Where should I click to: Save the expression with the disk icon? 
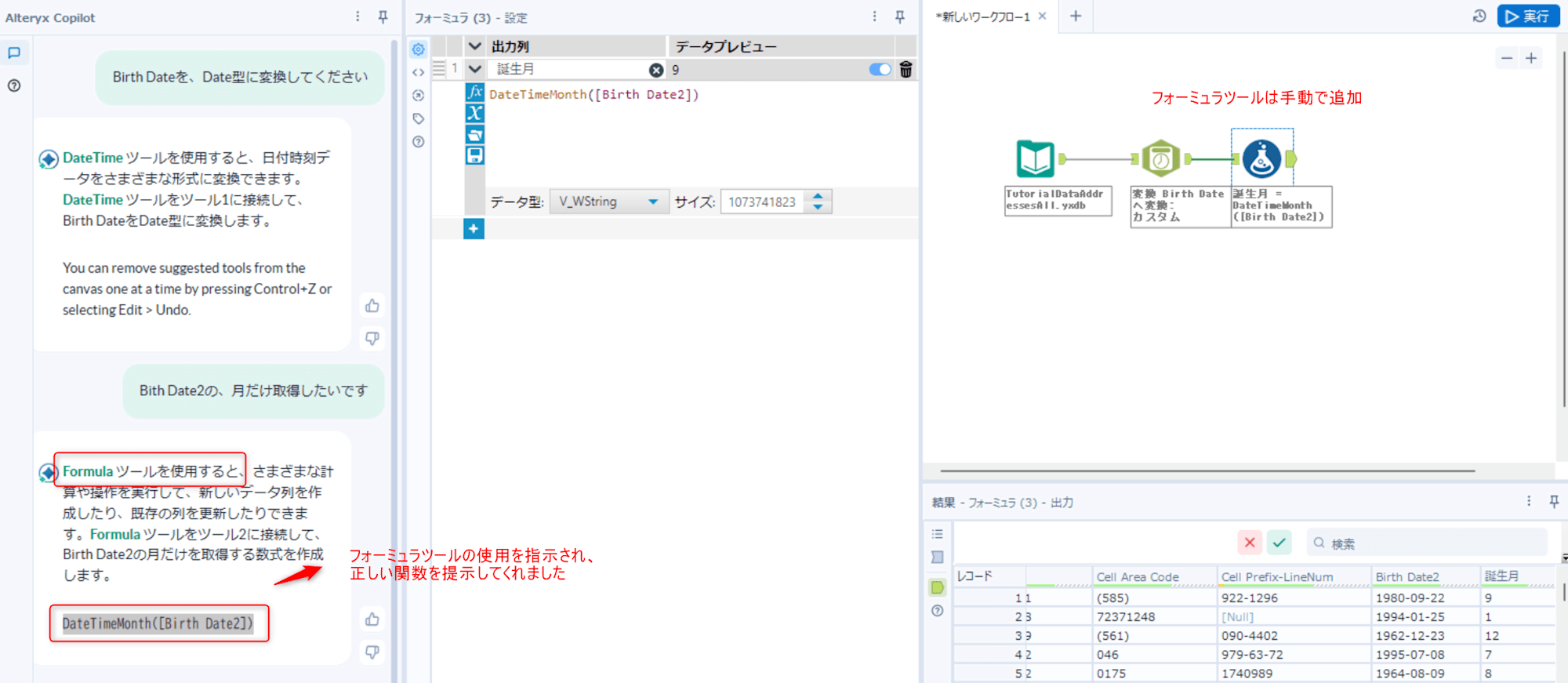point(474,155)
